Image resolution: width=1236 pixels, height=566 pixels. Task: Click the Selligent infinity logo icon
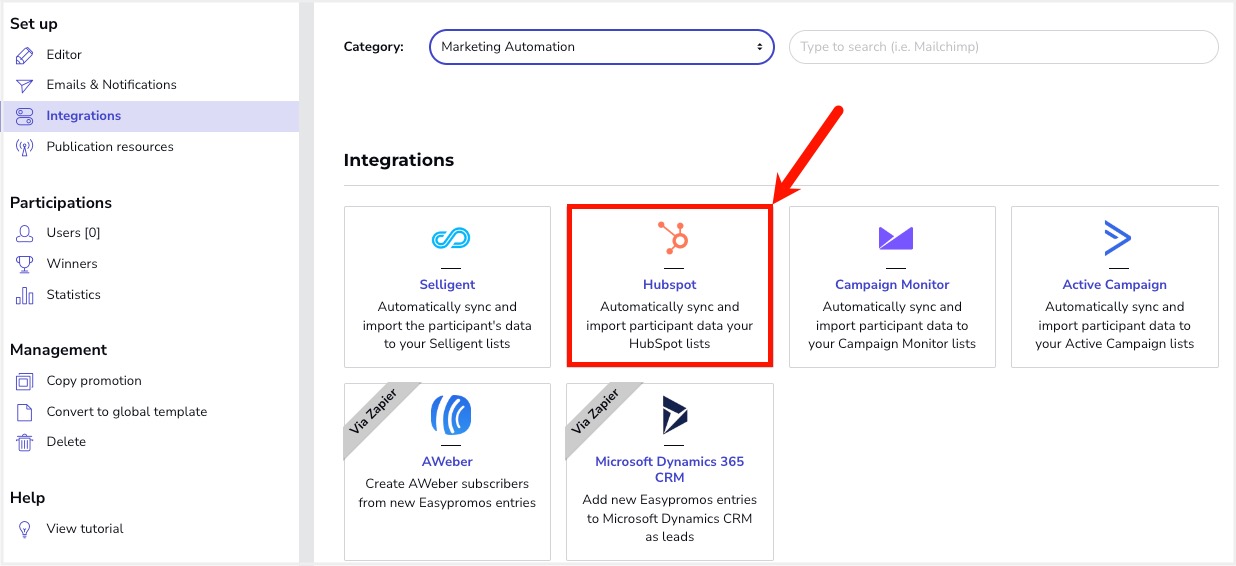click(x=450, y=238)
